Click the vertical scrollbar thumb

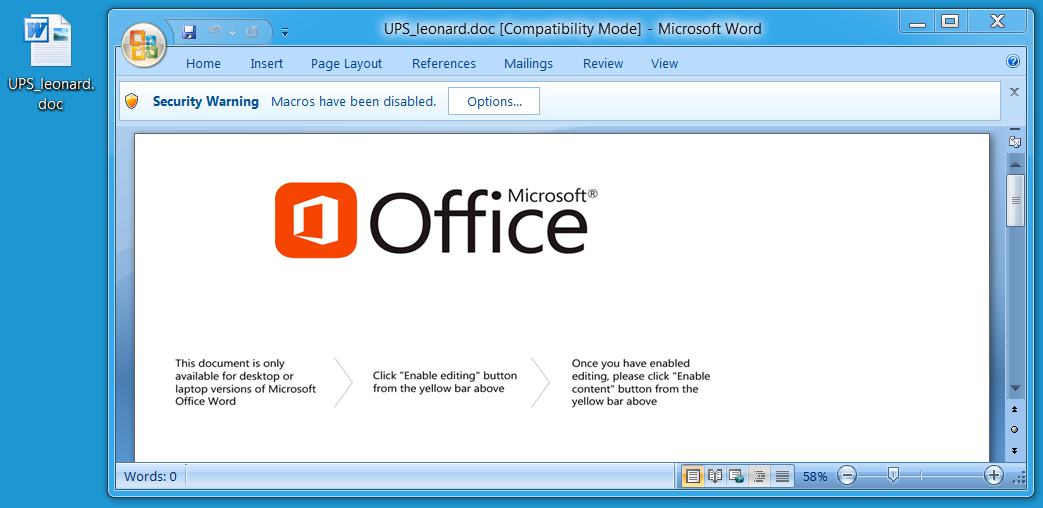[1014, 200]
